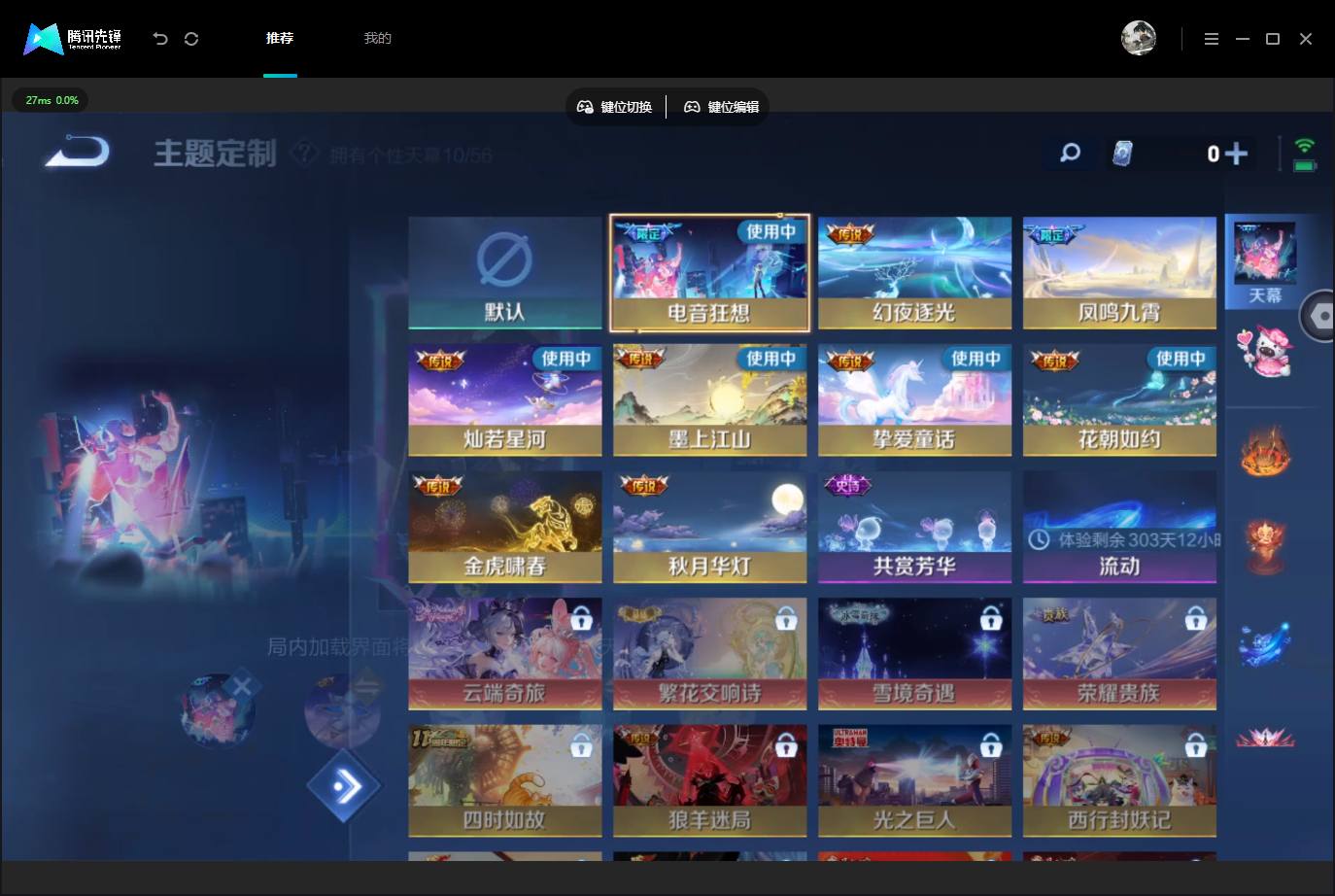
Task: Open the search magnifier icon
Action: point(1070,153)
